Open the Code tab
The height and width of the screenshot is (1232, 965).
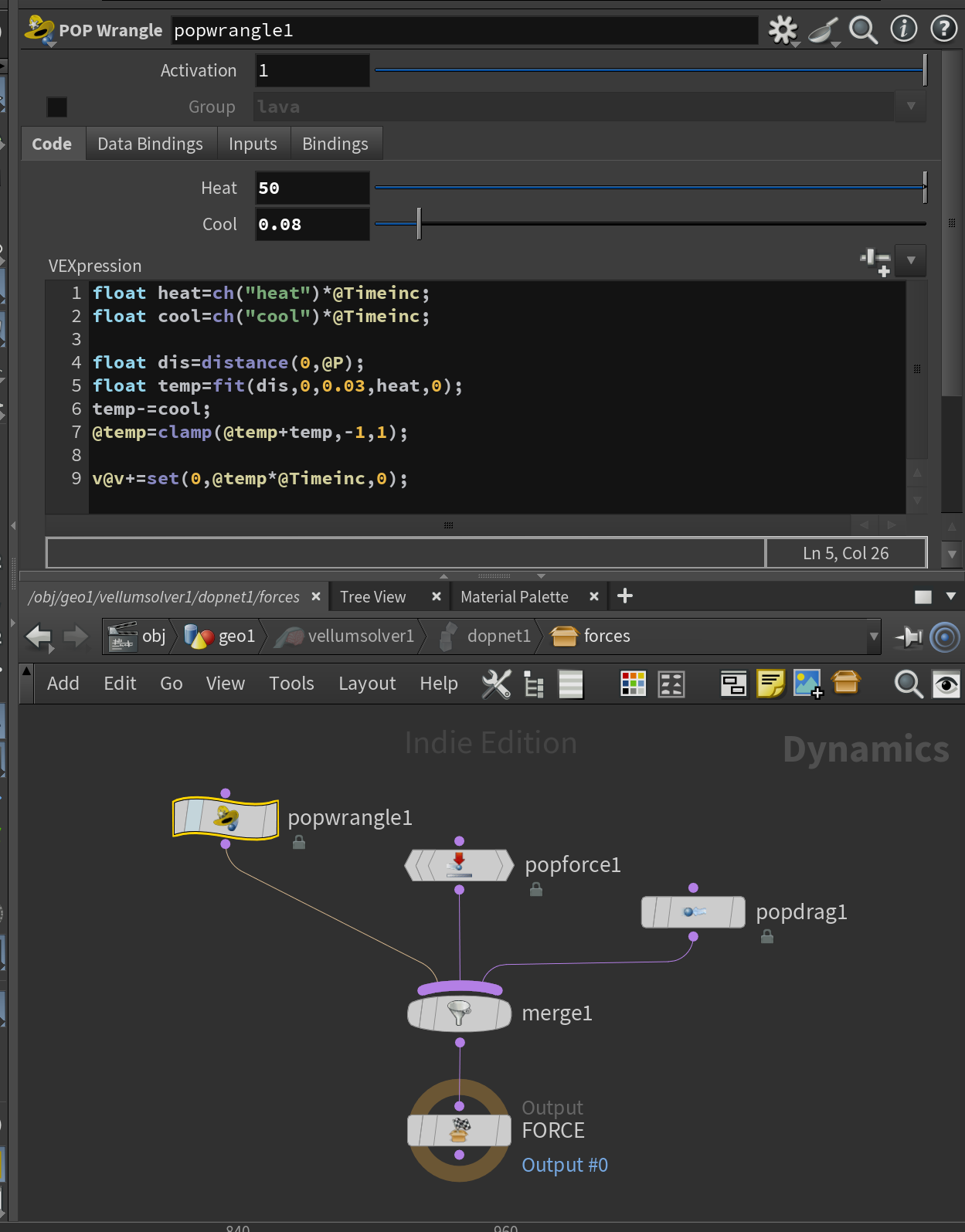52,144
